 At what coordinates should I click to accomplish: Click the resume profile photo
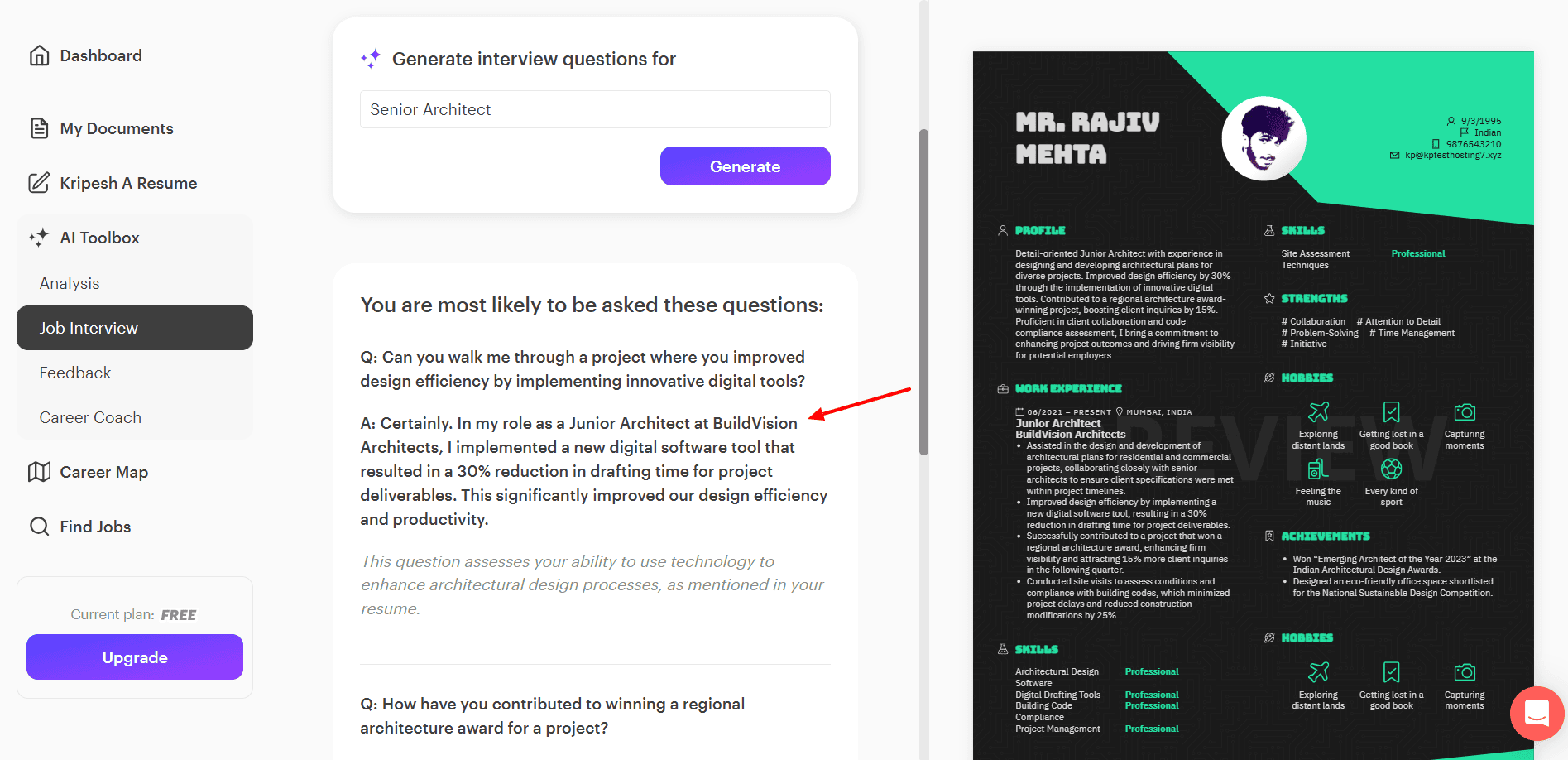point(1264,138)
